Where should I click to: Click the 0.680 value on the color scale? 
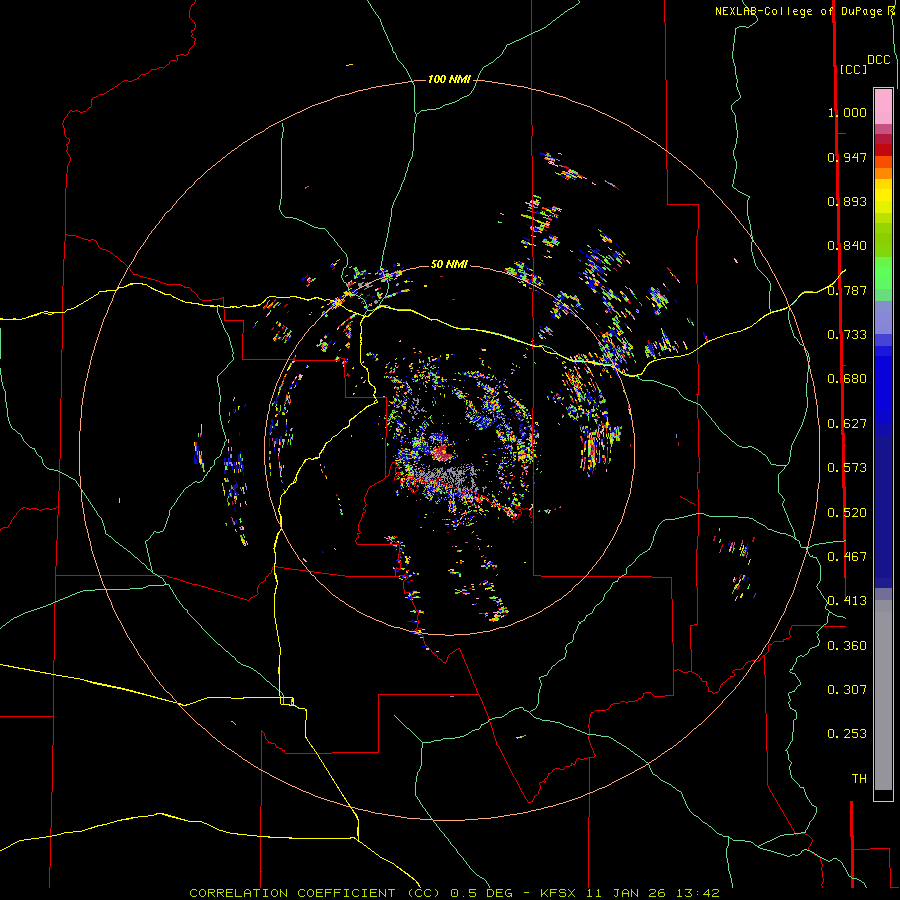847,379
